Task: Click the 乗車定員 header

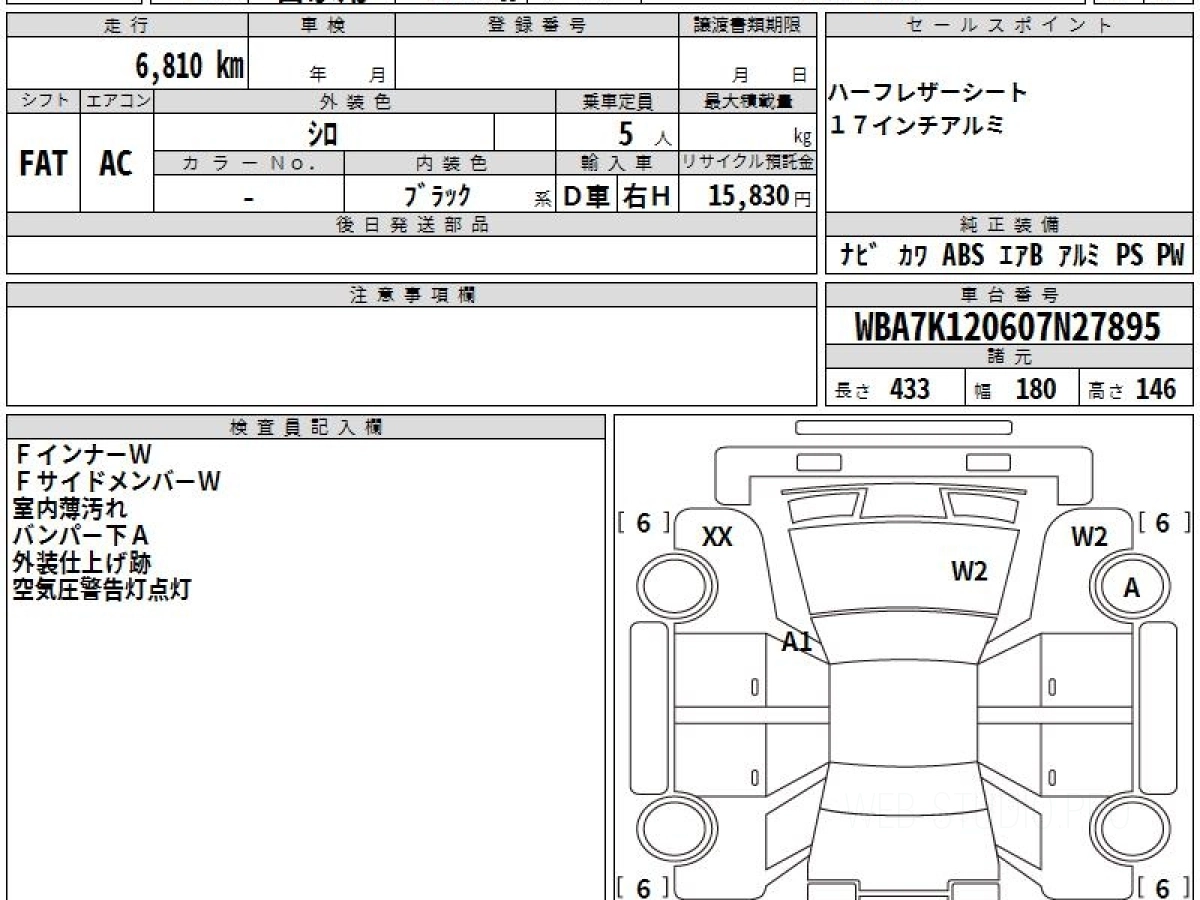Action: 617,101
